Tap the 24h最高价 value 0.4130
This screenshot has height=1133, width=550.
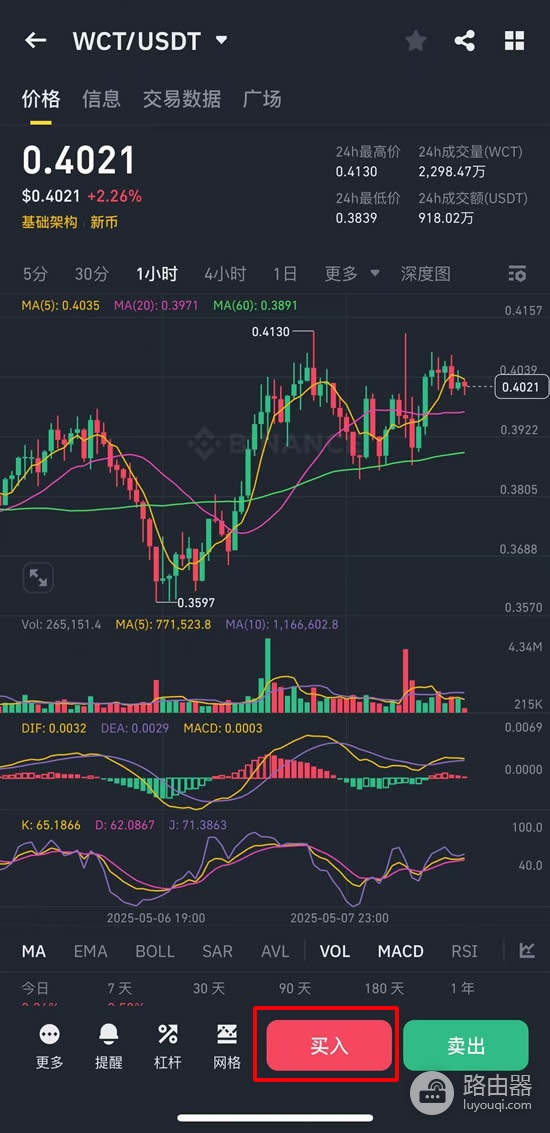[356, 172]
